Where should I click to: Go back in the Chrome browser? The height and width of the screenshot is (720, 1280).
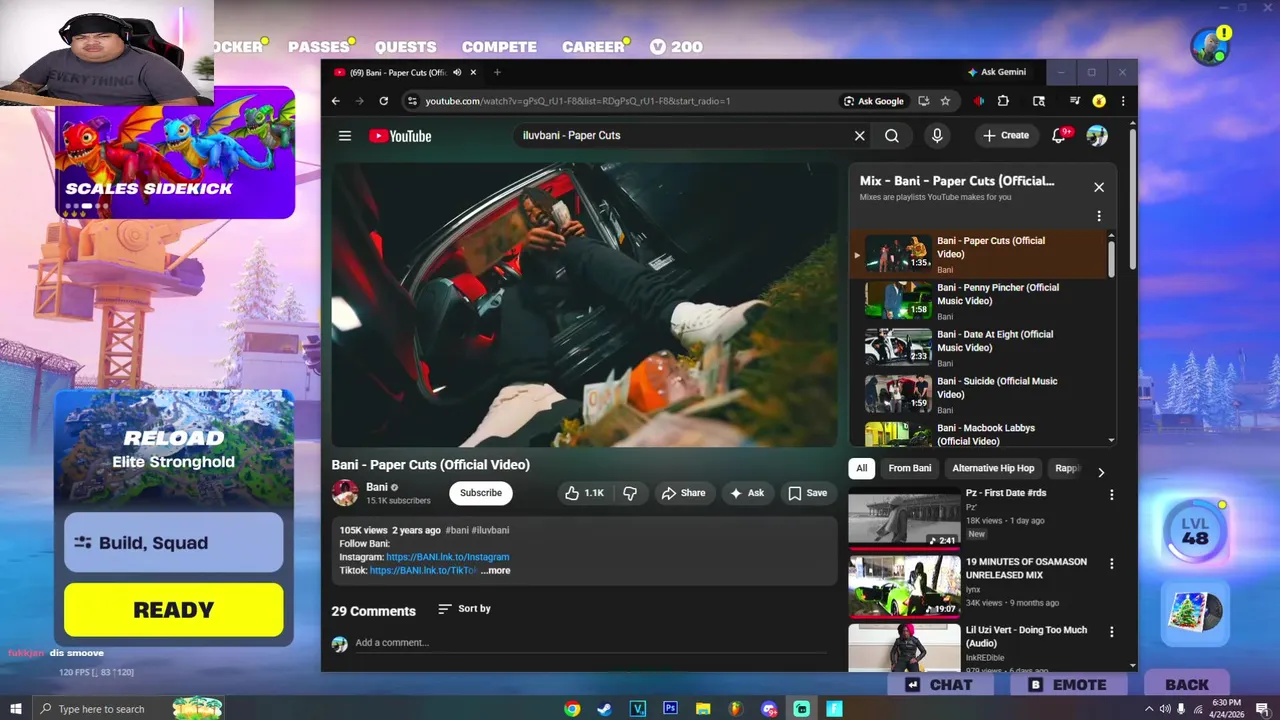pos(336,101)
